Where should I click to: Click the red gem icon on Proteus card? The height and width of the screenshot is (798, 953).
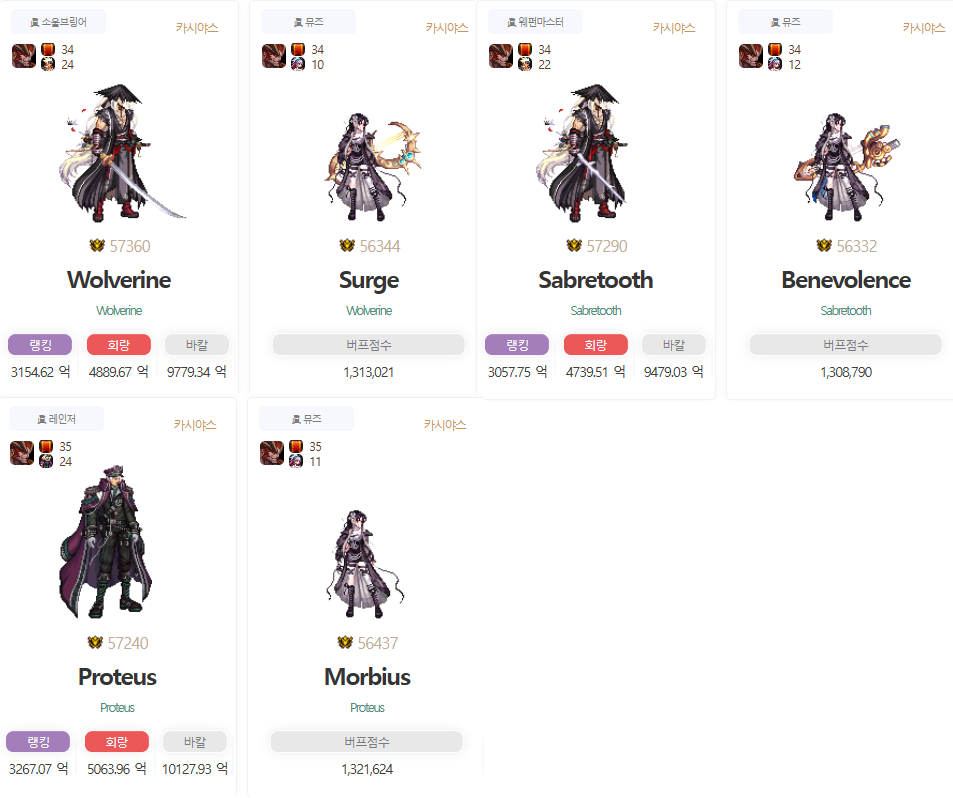[x=46, y=447]
